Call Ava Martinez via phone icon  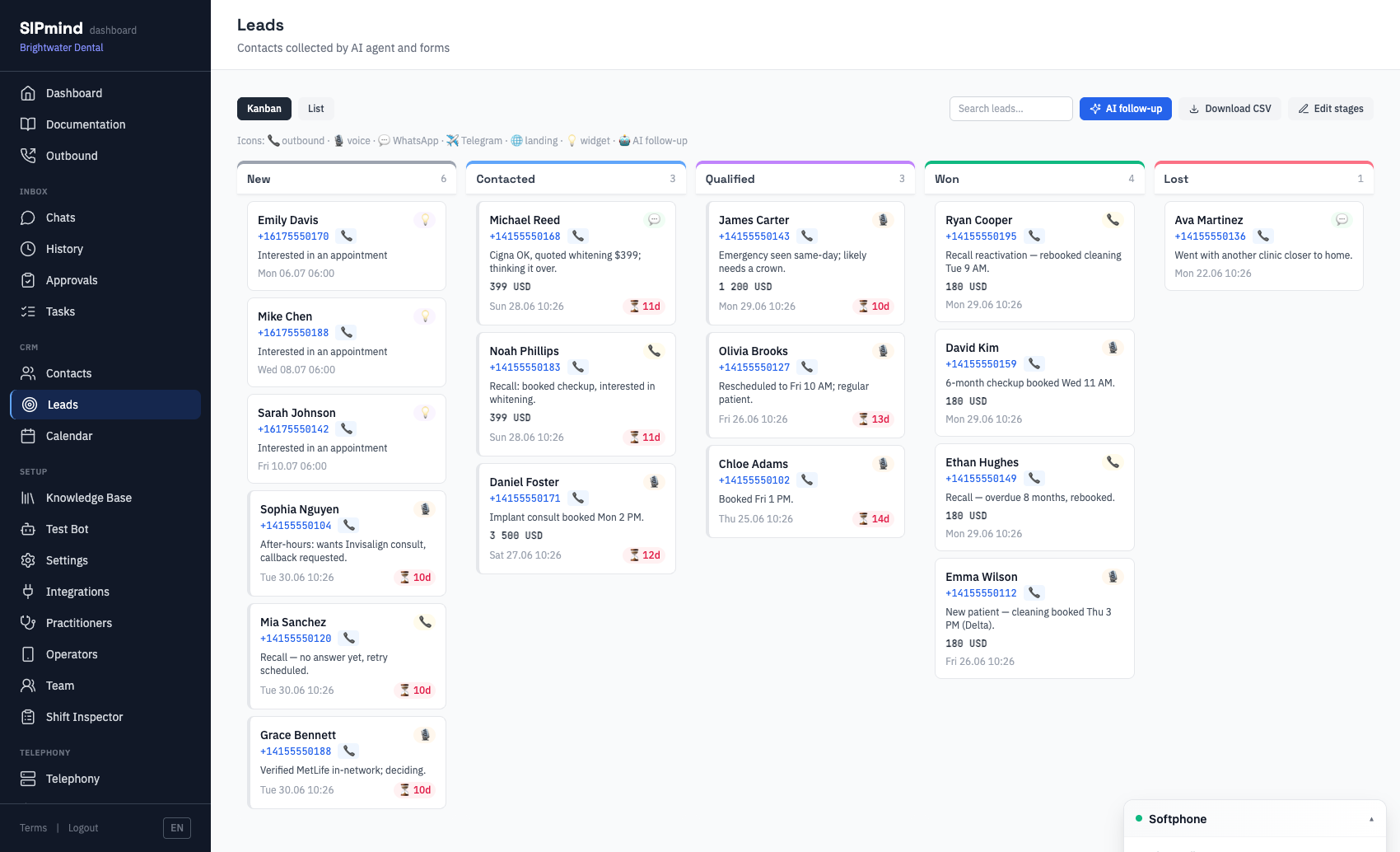point(1264,236)
